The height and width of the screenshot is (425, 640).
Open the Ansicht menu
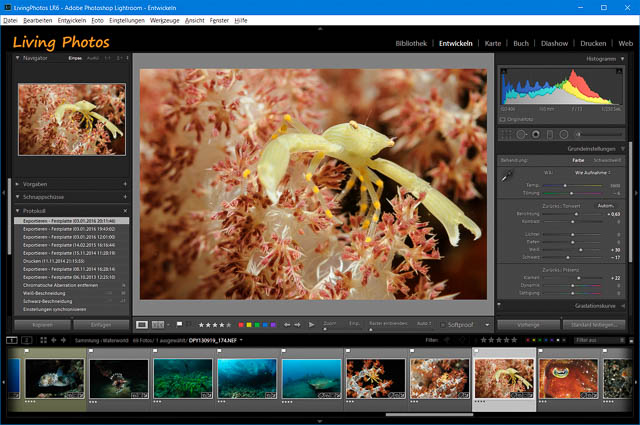point(194,20)
